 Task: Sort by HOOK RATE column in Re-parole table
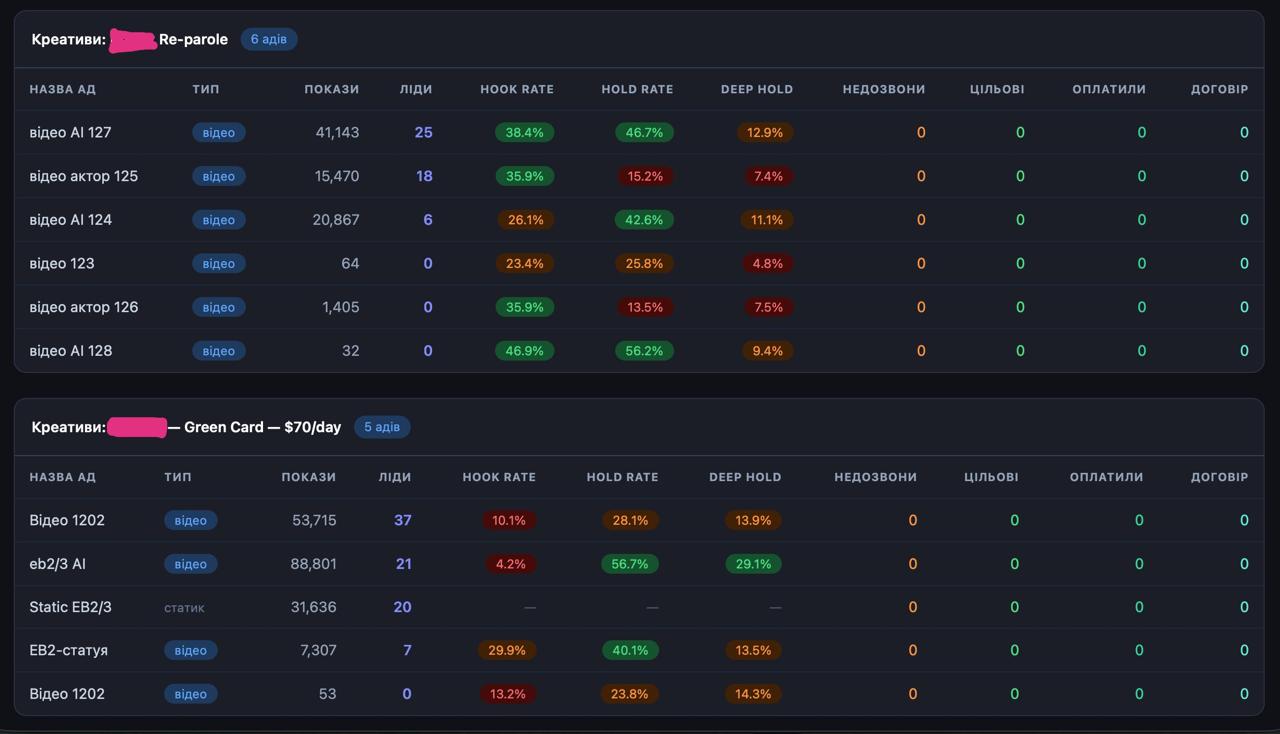(517, 89)
